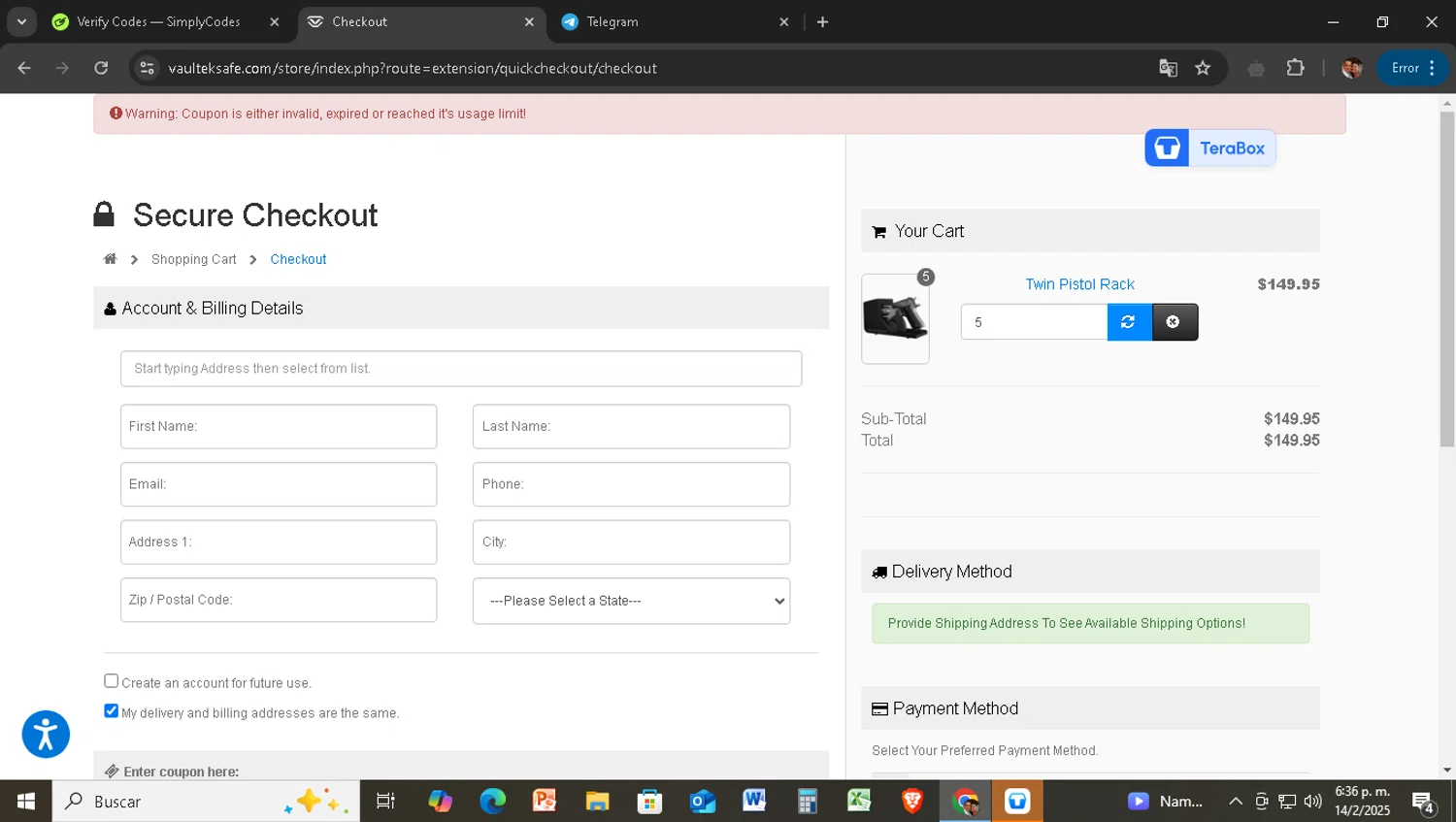Go to home via breadcrumb home icon
The width and height of the screenshot is (1456, 822).
coord(110,259)
